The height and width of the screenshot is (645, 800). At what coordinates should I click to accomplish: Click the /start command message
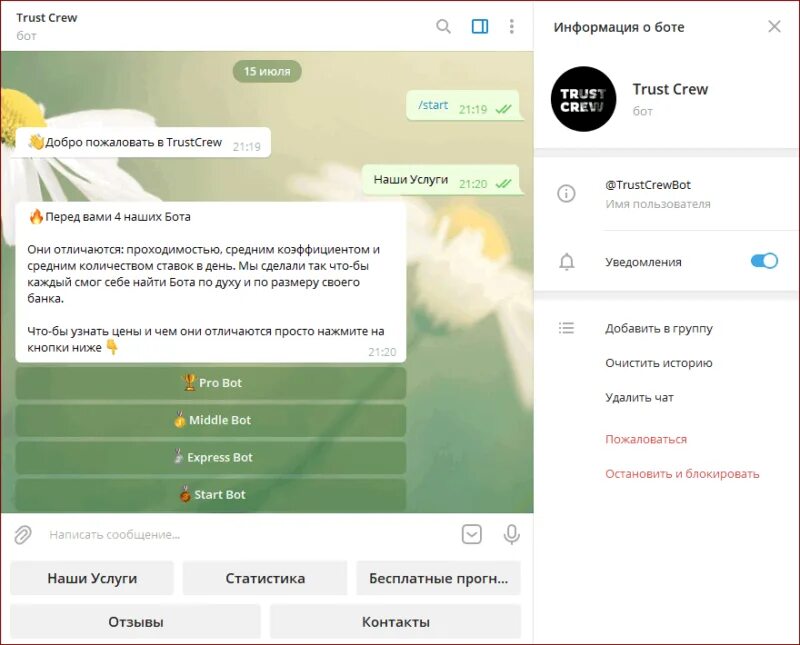pos(463,106)
